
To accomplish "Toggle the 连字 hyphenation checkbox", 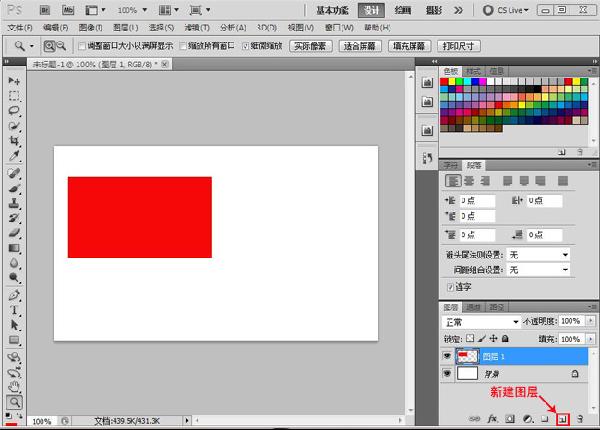I will tap(450, 287).
